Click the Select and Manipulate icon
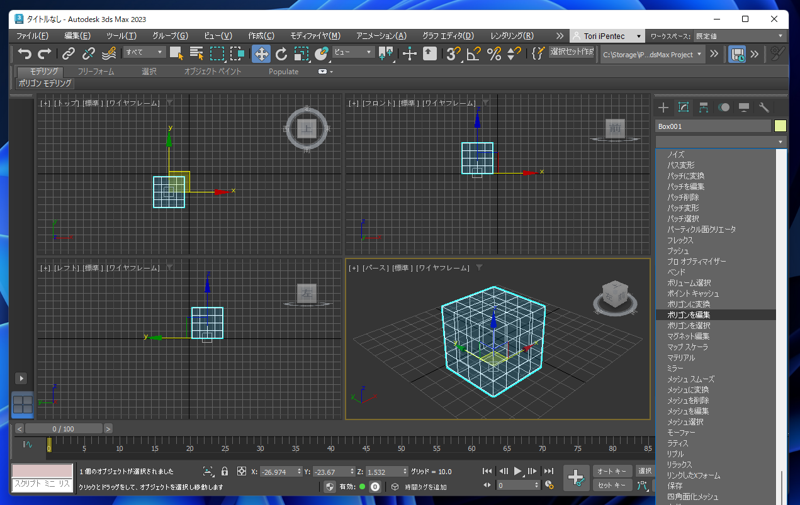This screenshot has width=800, height=505. (x=410, y=54)
